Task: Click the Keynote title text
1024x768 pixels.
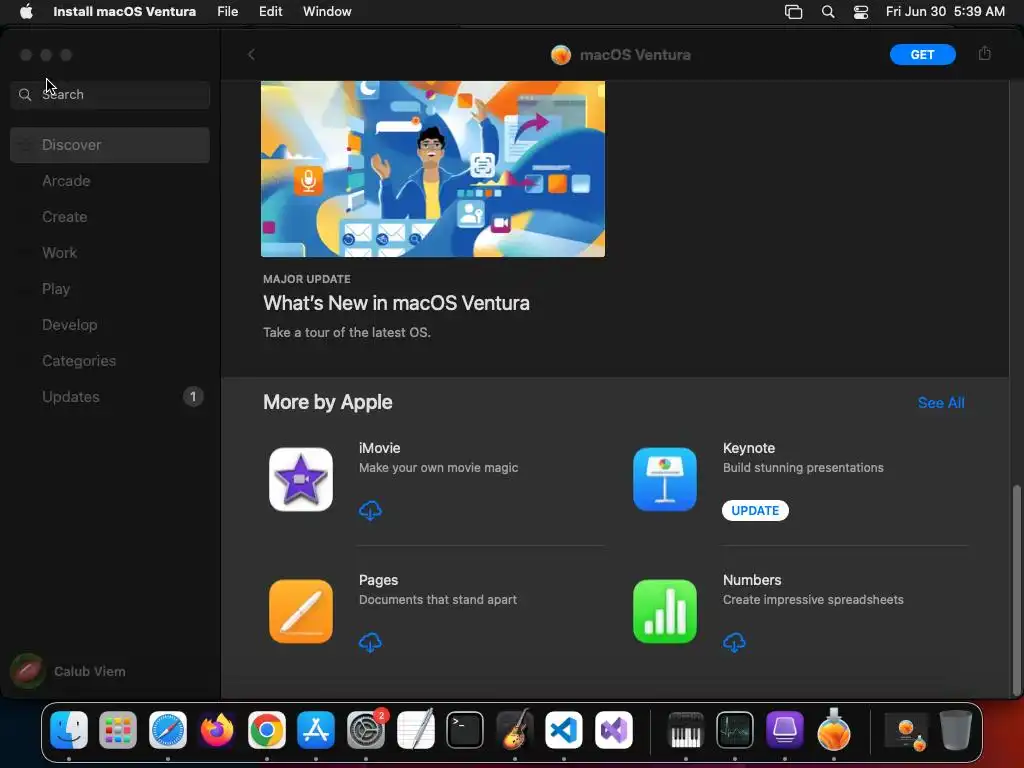Action: click(x=748, y=448)
